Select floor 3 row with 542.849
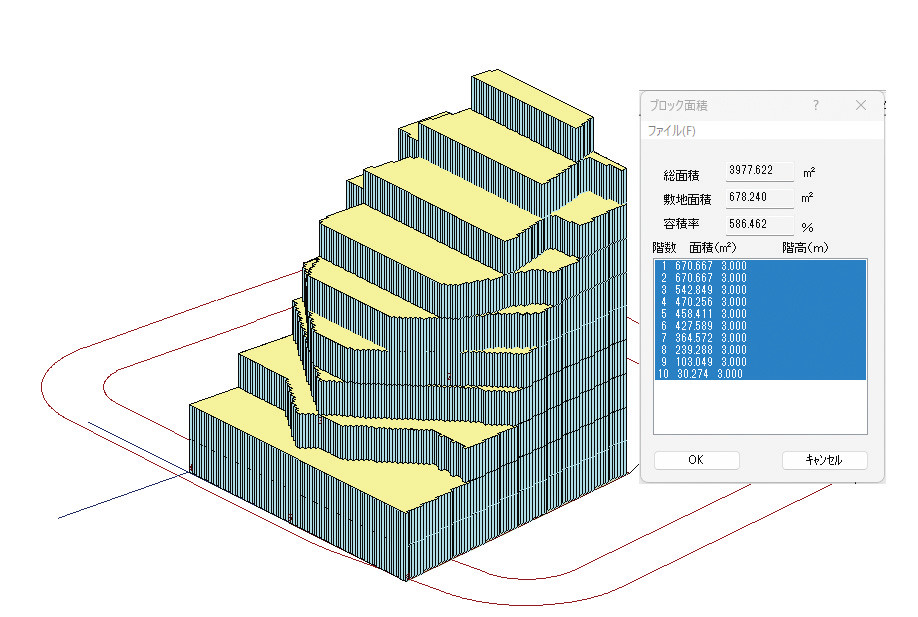The height and width of the screenshot is (617, 918). [760, 290]
